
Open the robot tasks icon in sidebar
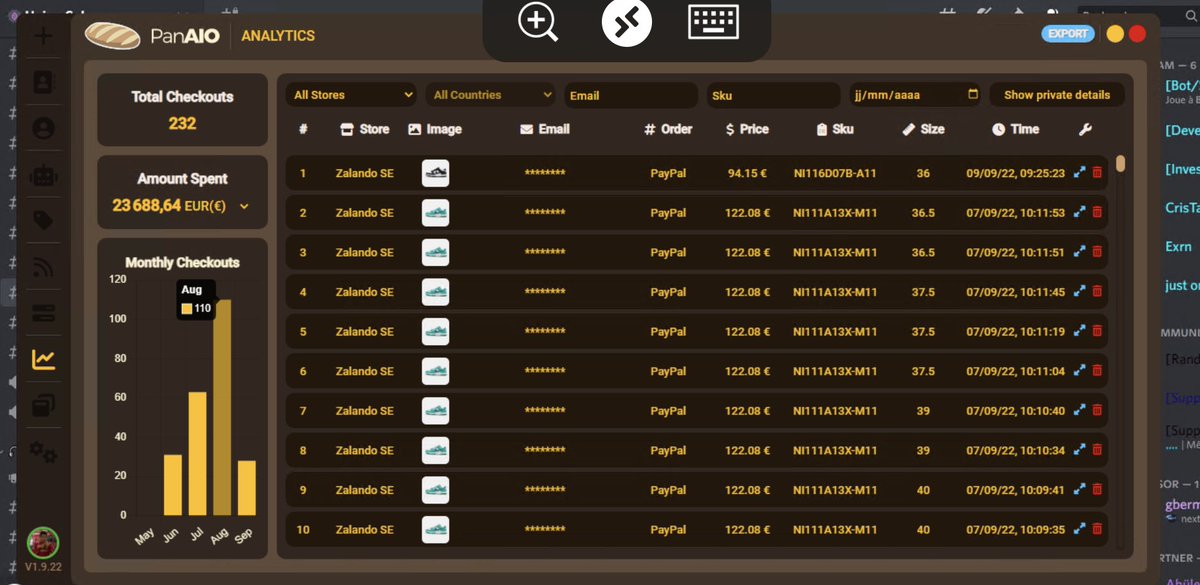click(43, 175)
